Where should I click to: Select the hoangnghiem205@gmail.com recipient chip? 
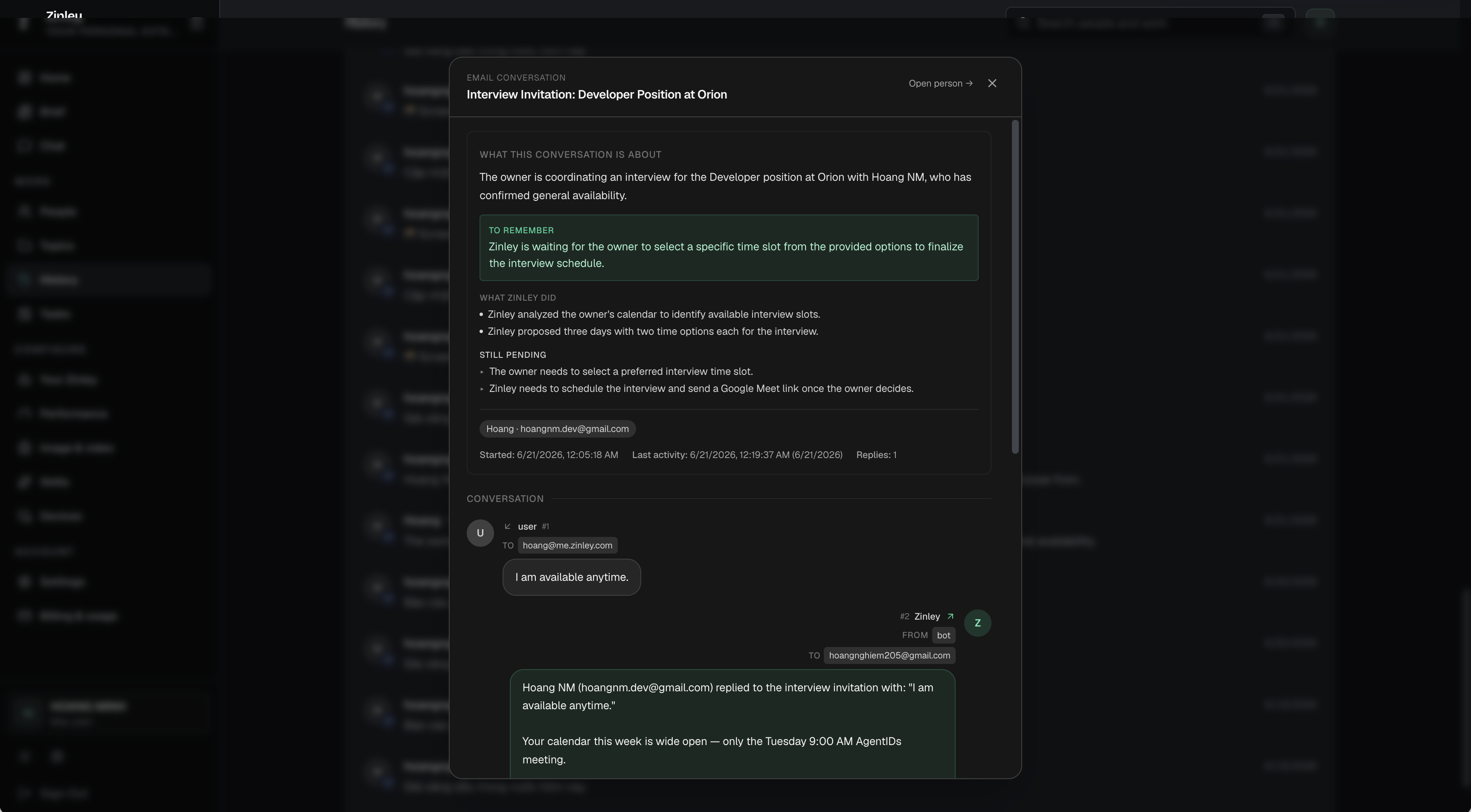[889, 655]
